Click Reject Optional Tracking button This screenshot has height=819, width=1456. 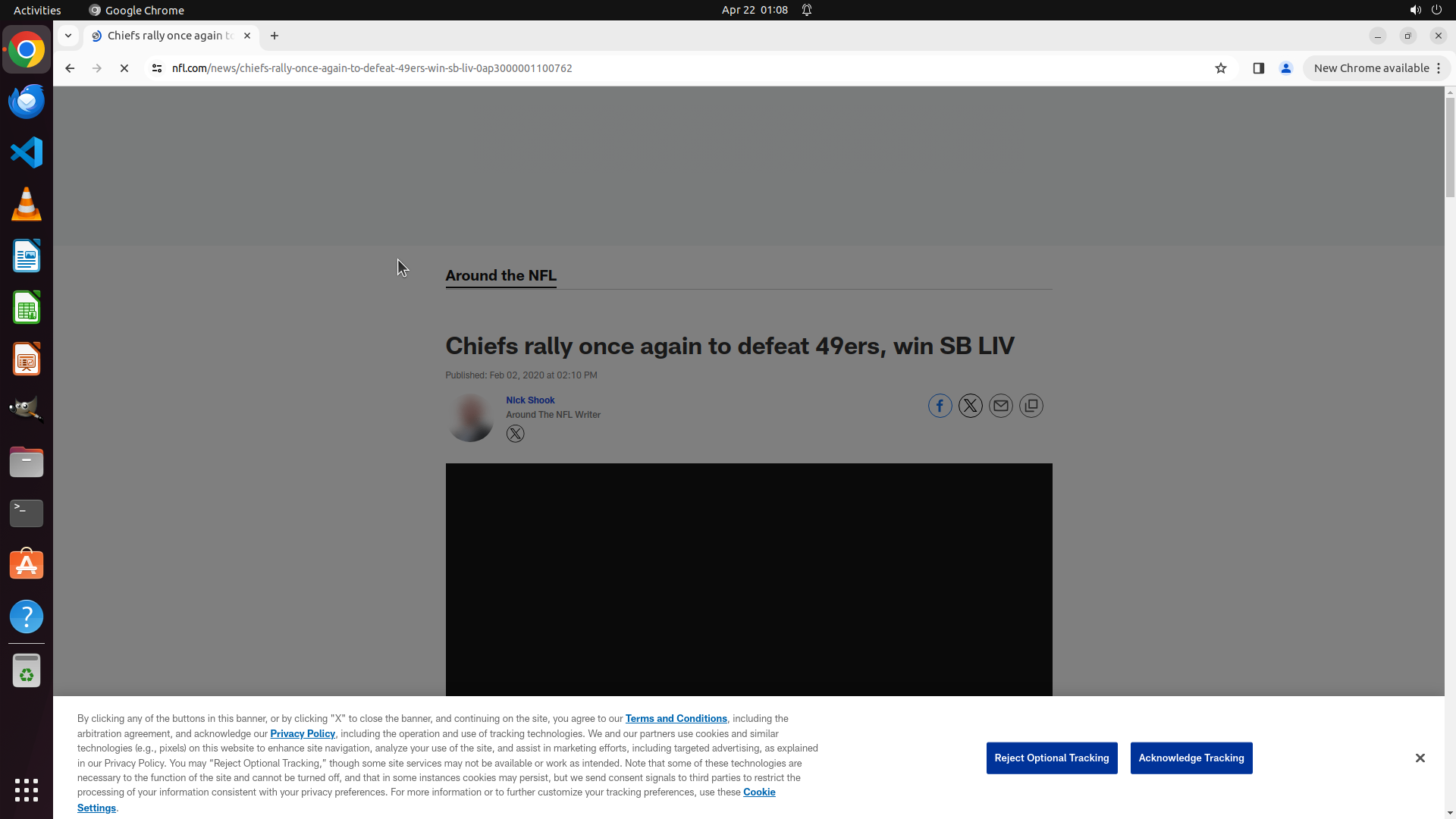coord(1051,758)
